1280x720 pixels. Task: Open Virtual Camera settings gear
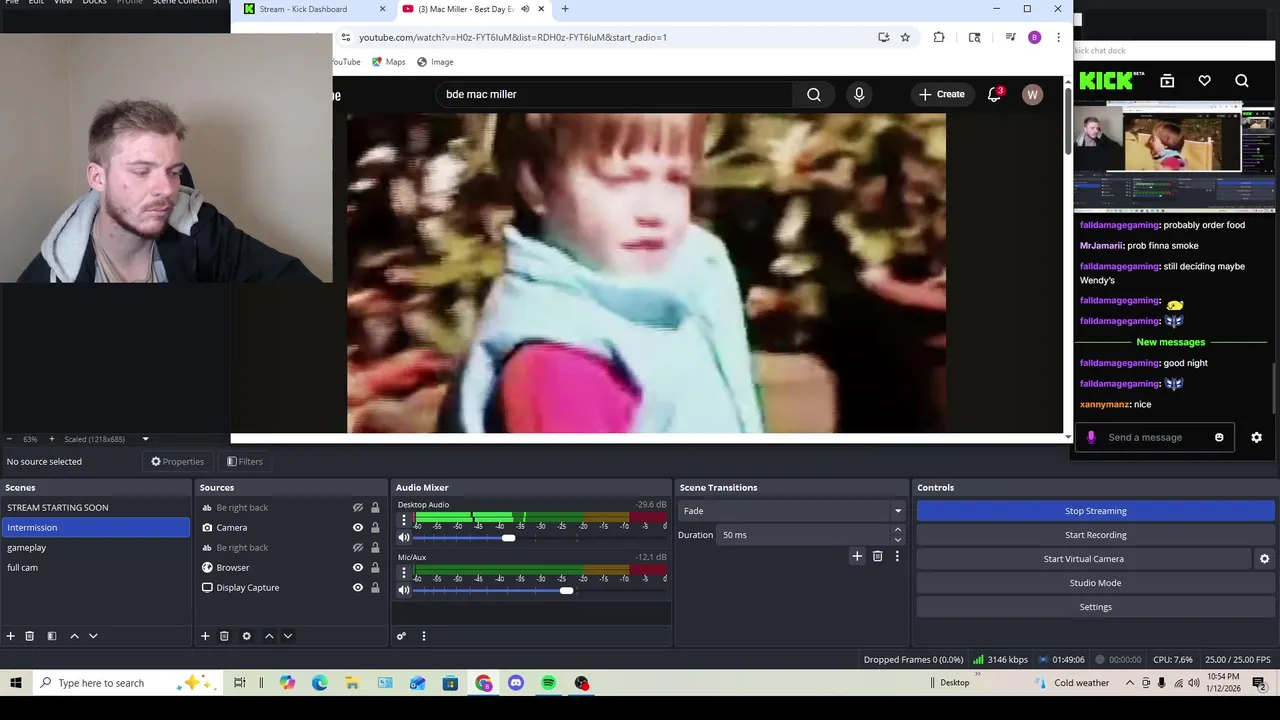(x=1264, y=559)
